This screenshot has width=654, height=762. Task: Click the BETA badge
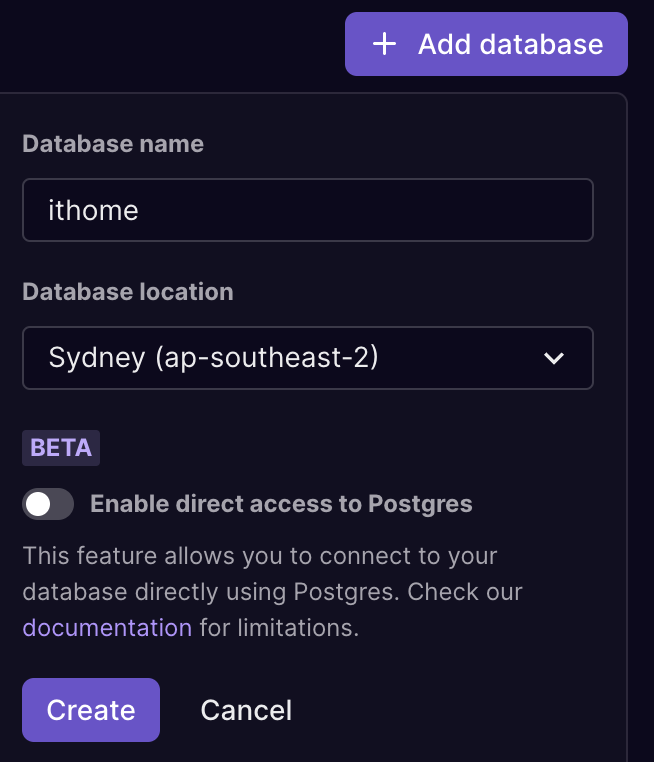[x=61, y=448]
